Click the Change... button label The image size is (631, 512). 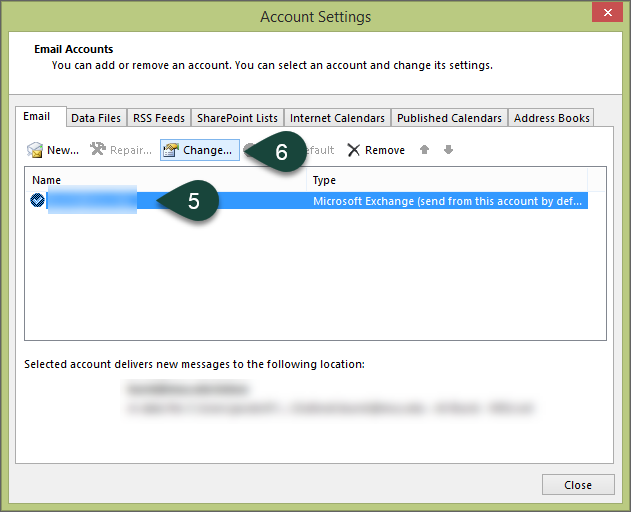coord(207,150)
